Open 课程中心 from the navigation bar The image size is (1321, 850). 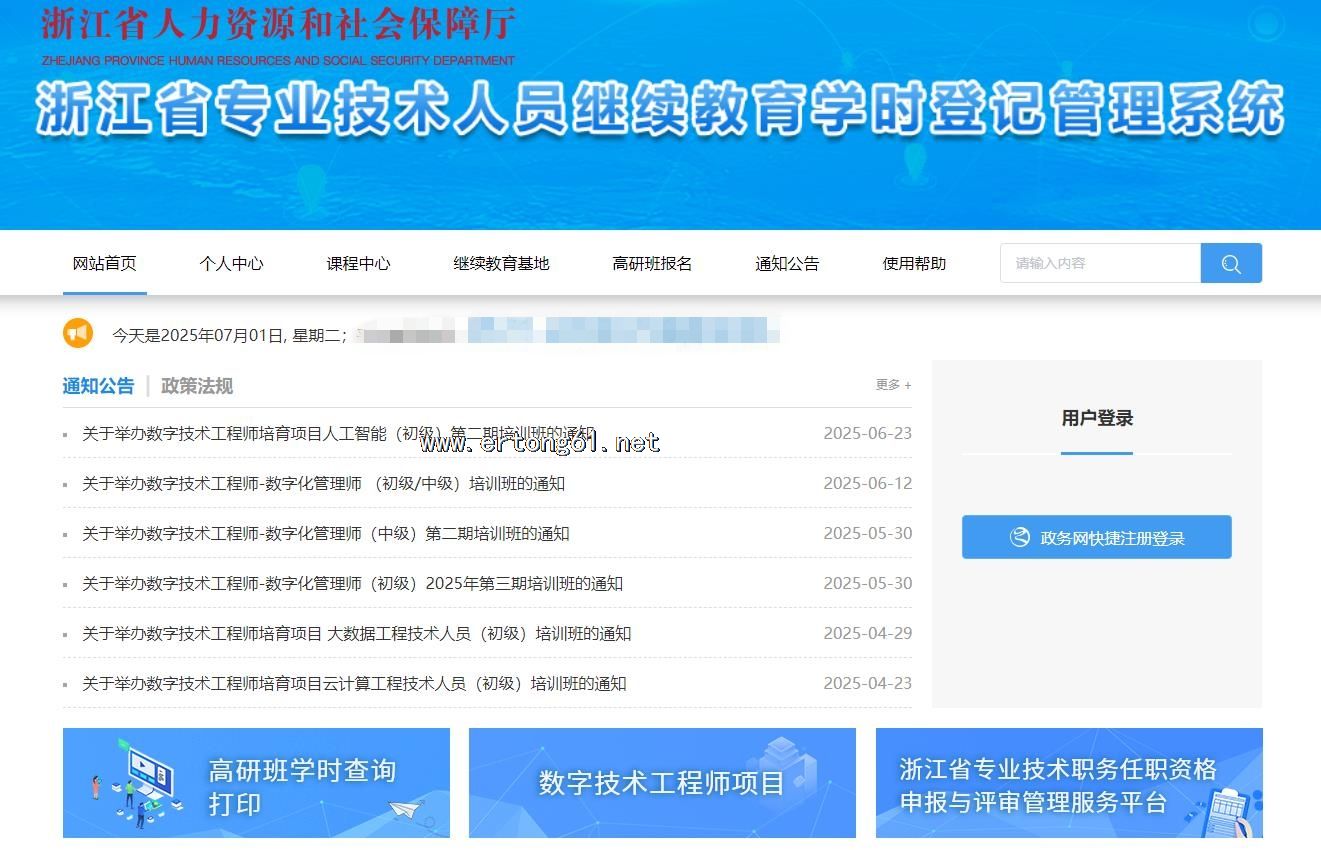pyautogui.click(x=358, y=264)
